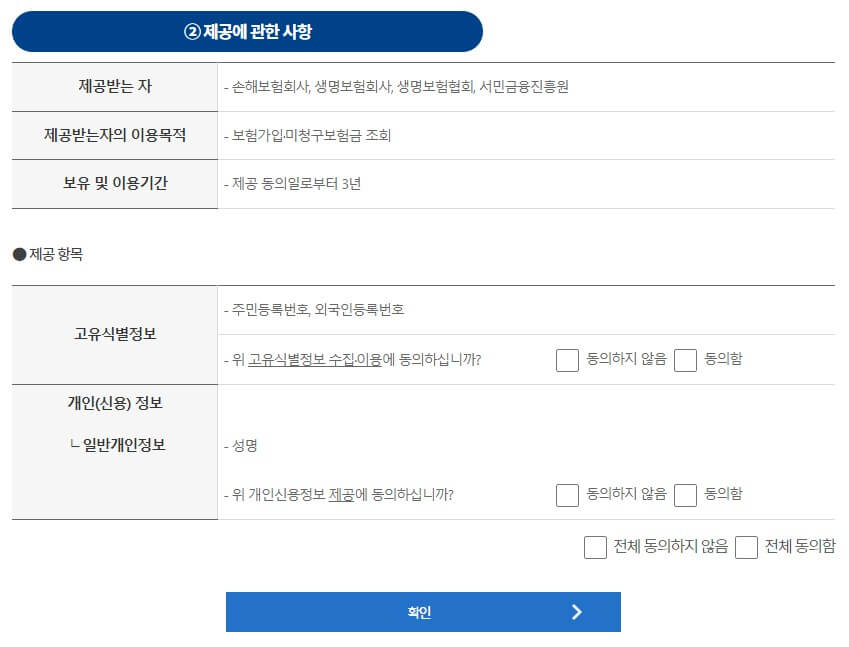Check 동의하지 않음 for 개인신용정보 제공

click(568, 494)
